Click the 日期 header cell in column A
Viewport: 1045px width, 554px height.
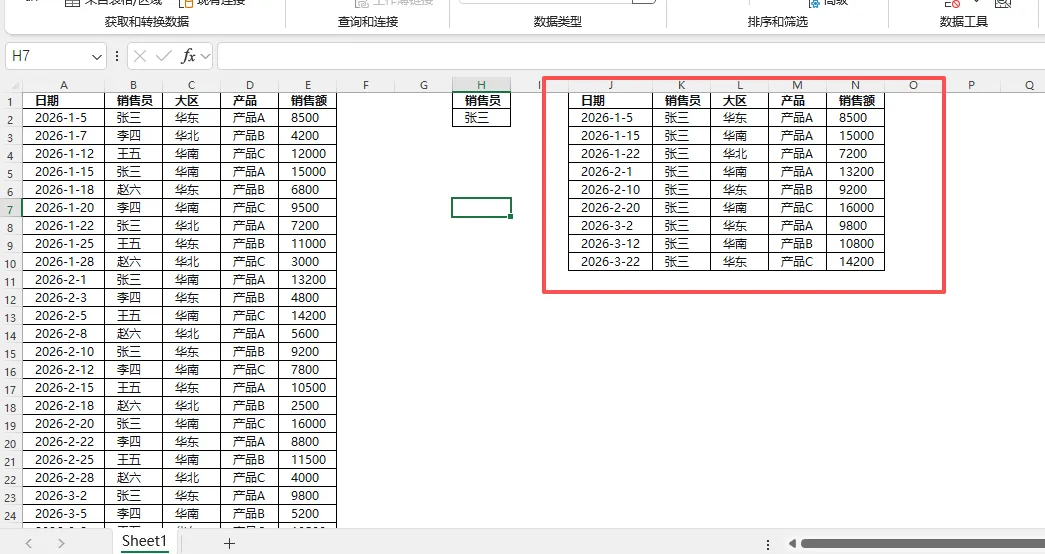pos(63,101)
